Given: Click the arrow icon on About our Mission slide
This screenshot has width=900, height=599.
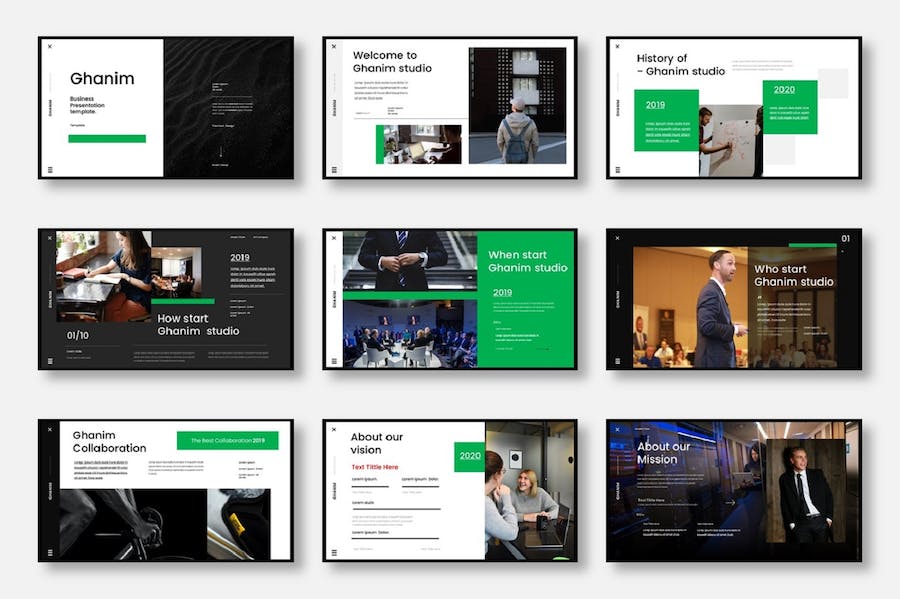Looking at the screenshot, I should click(730, 503).
